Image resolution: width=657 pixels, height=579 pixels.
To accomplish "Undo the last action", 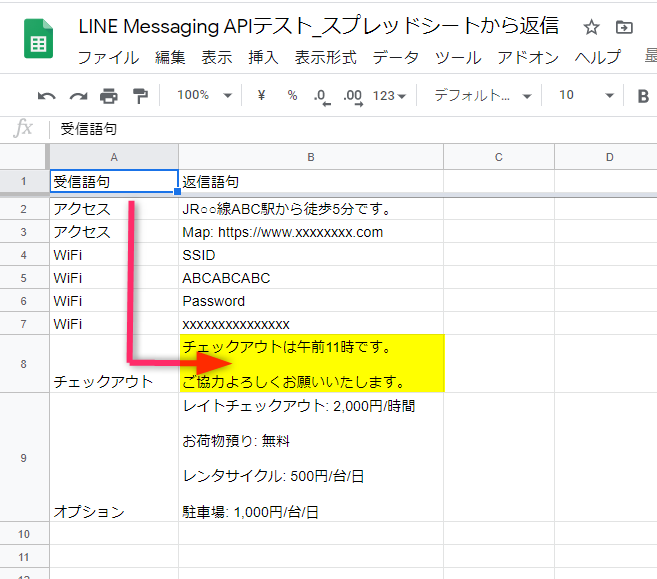I will pos(47,96).
